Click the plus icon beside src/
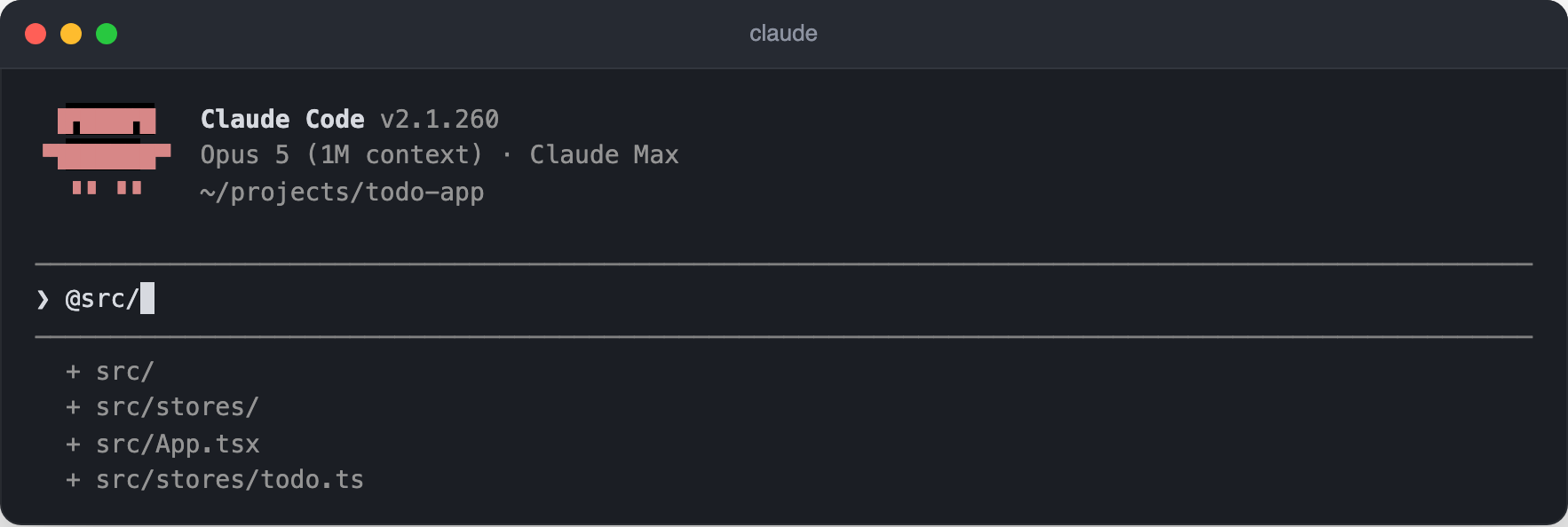 tap(73, 372)
